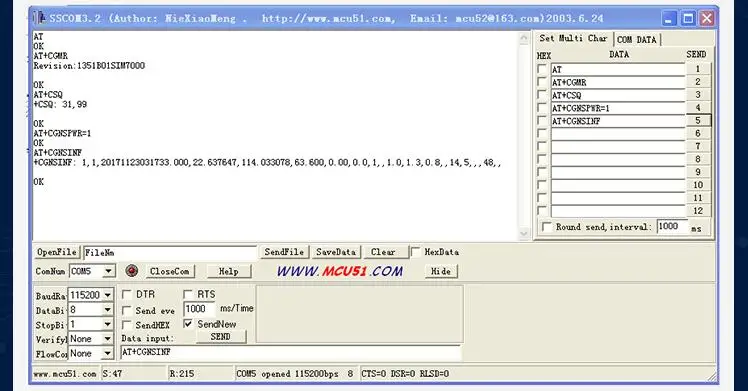Send row 1 AT command
Viewport: 748px width, 391px height.
tap(697, 69)
